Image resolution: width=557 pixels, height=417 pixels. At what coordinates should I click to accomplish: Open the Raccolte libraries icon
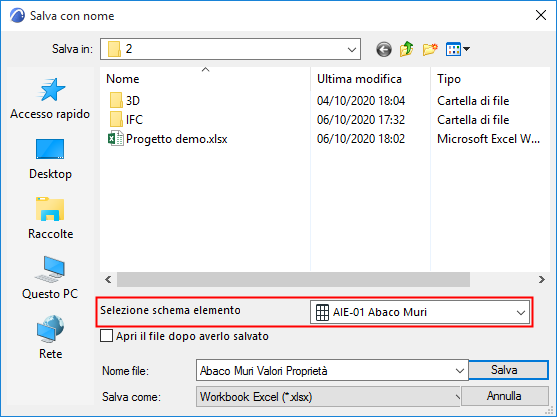(x=50, y=218)
